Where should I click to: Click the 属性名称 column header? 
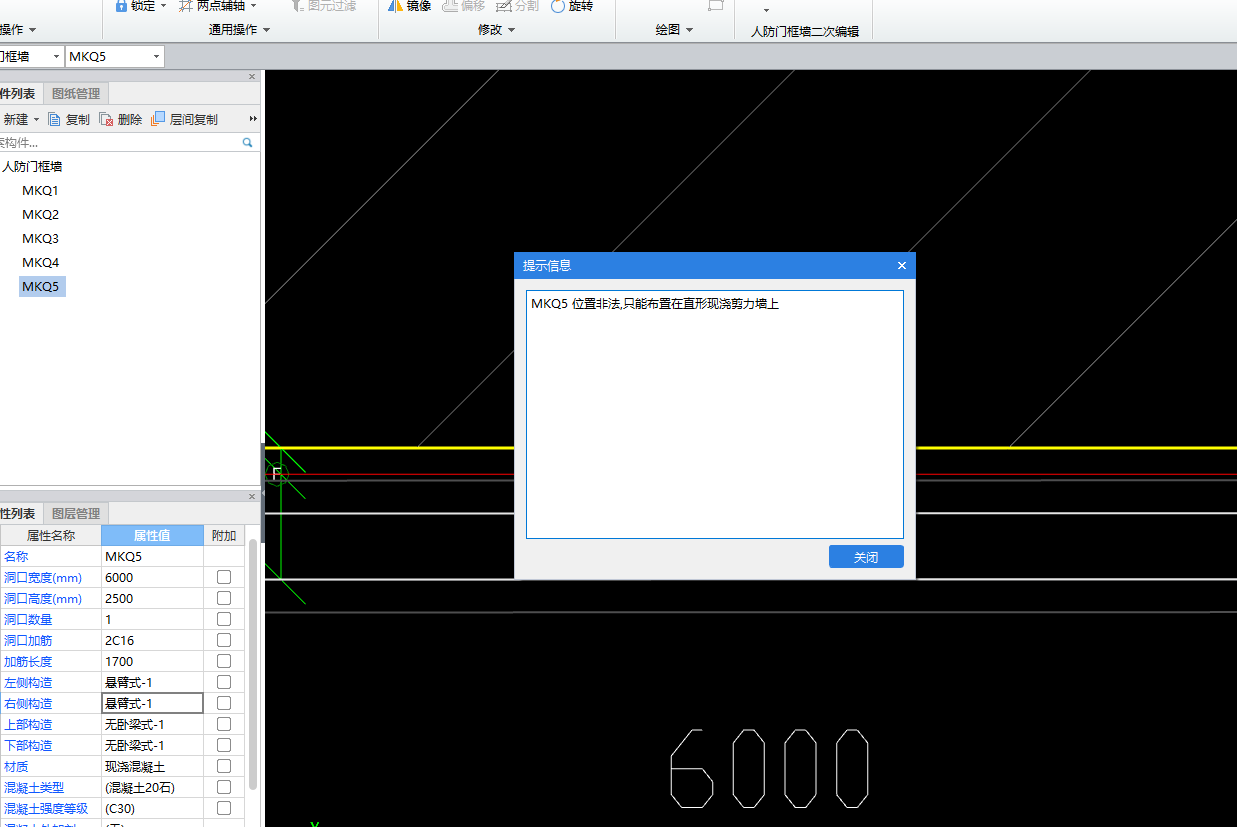pyautogui.click(x=51, y=535)
